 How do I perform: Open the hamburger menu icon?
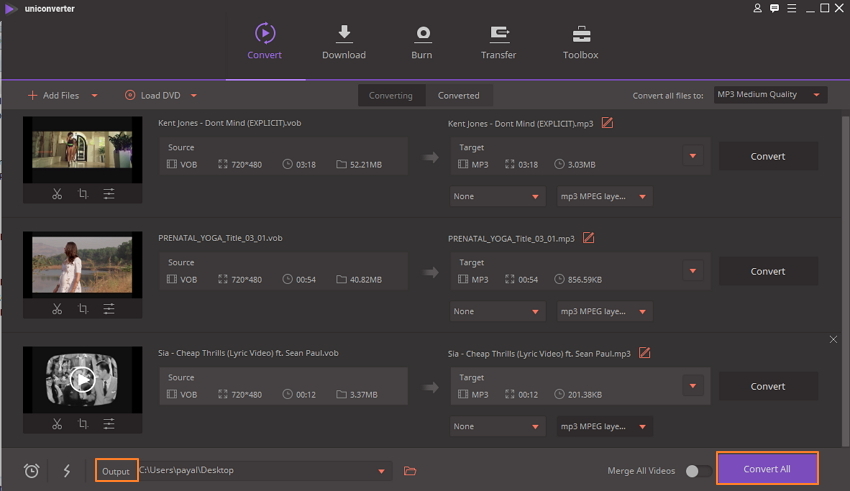[x=792, y=8]
